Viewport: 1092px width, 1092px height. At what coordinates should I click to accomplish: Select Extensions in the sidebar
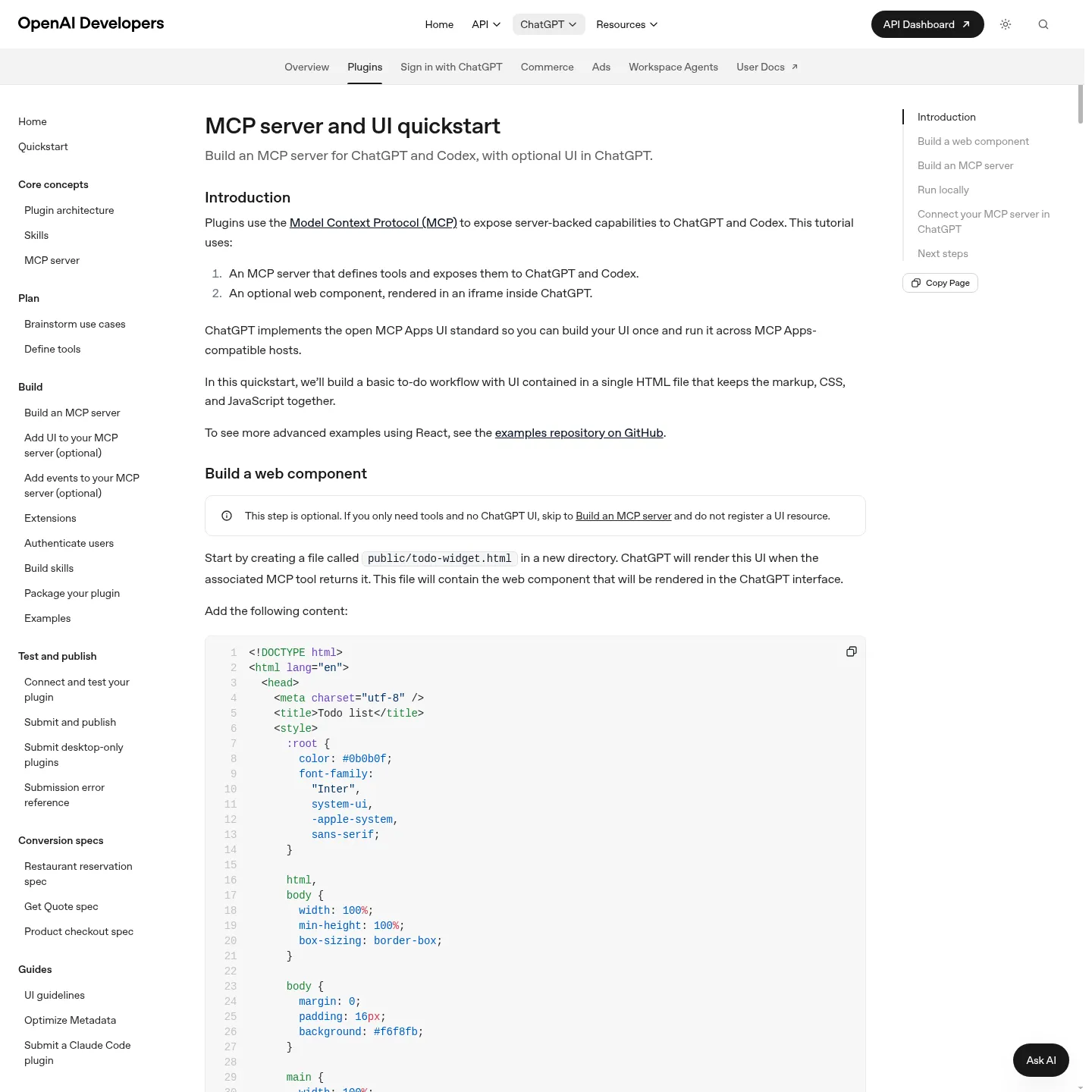click(x=50, y=518)
